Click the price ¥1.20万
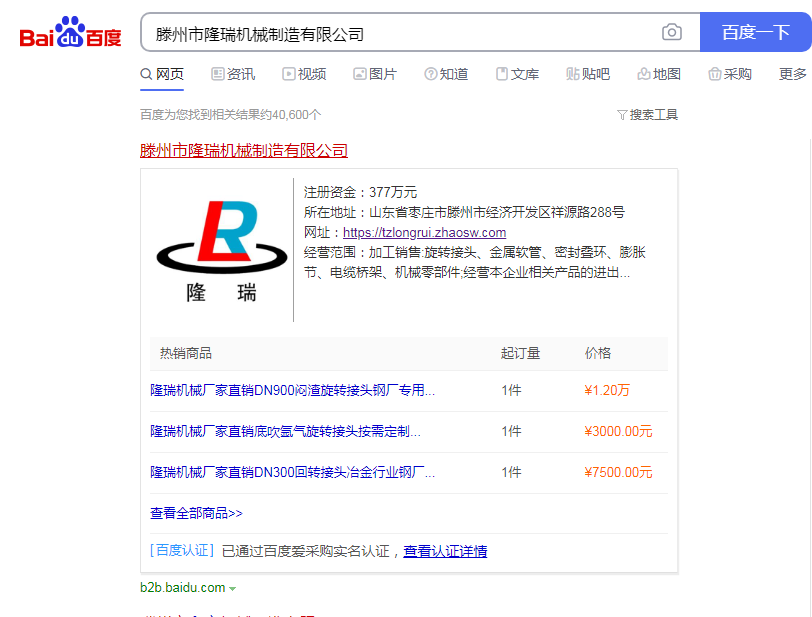Screen dimensions: 812x617 point(607,390)
